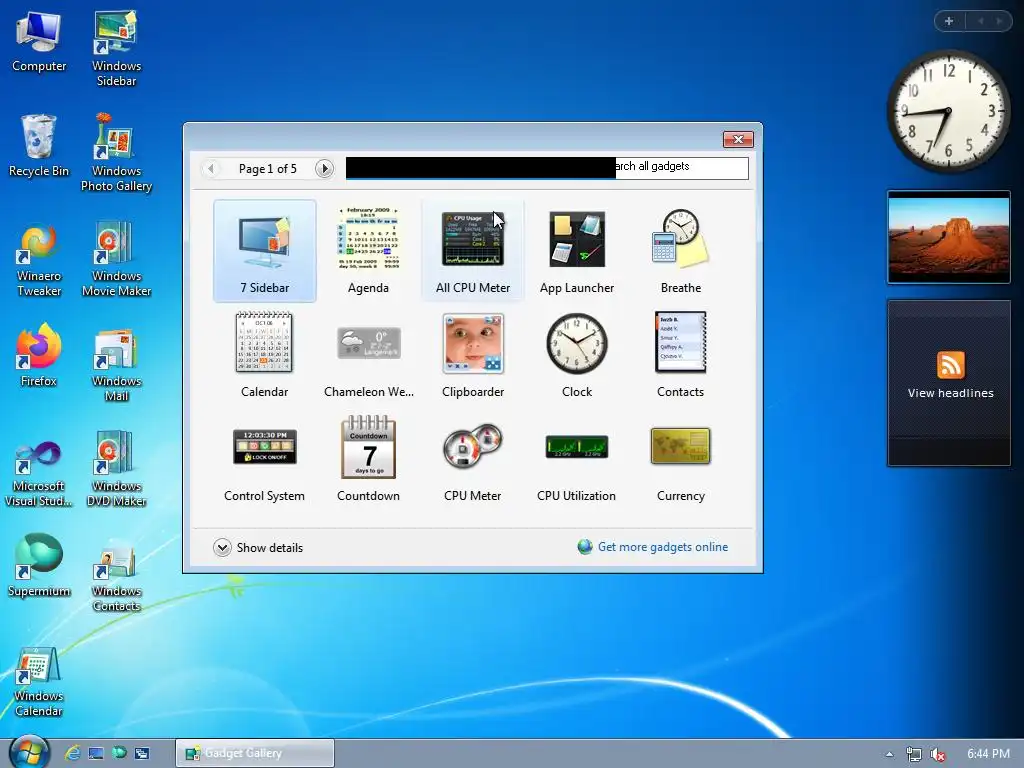Viewport: 1024px width, 768px height.
Task: Select the App Launcher gadget
Action: pos(577,251)
